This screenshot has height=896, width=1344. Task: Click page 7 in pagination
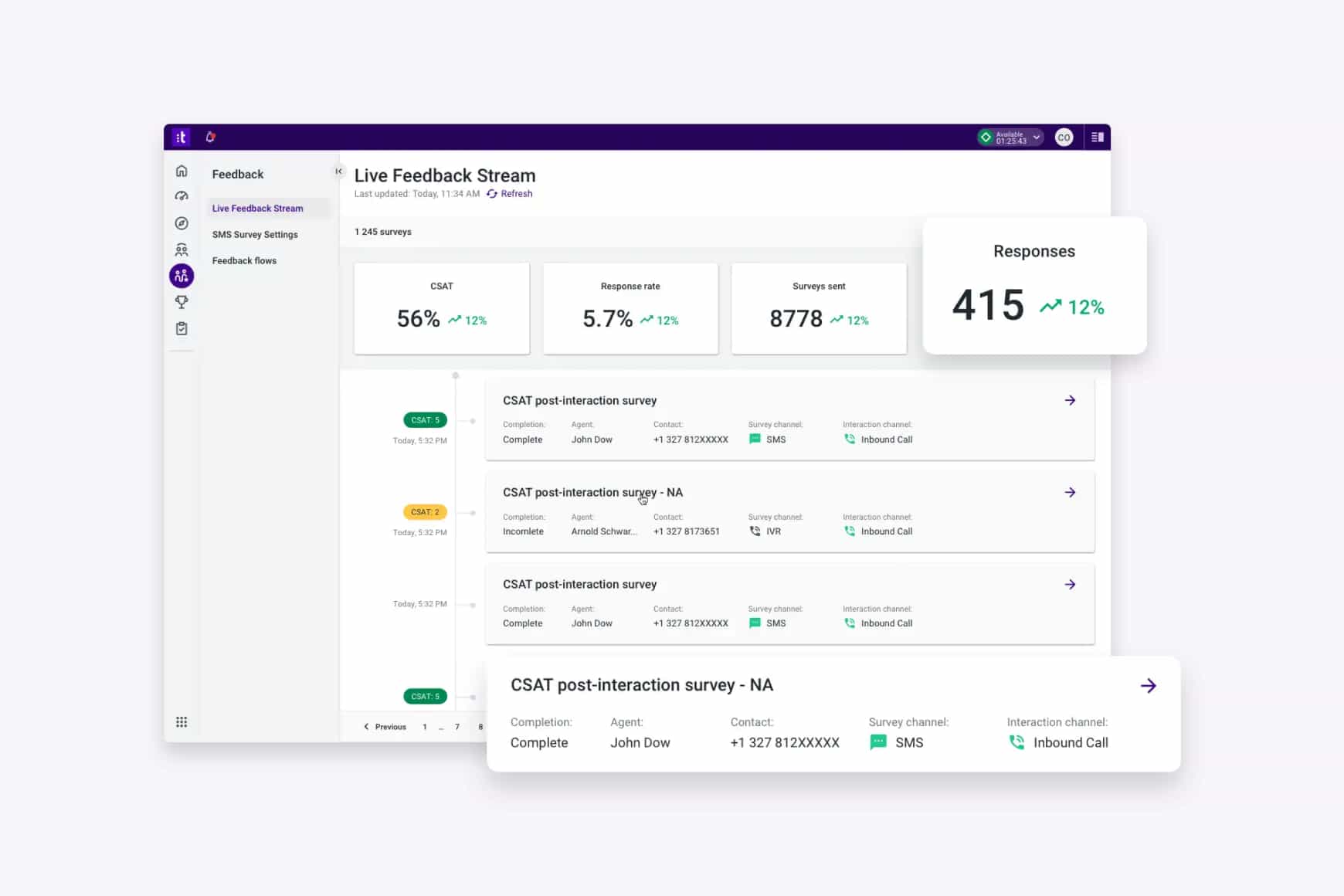456,726
